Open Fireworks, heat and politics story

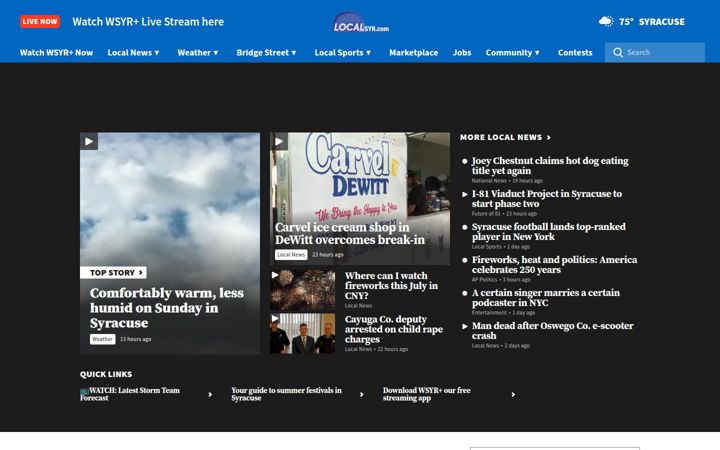[554, 264]
